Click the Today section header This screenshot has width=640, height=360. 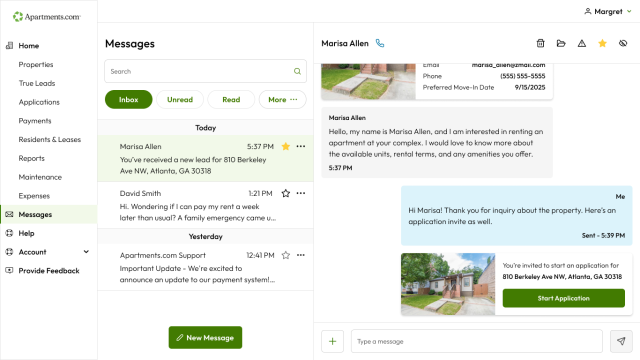pyautogui.click(x=205, y=128)
